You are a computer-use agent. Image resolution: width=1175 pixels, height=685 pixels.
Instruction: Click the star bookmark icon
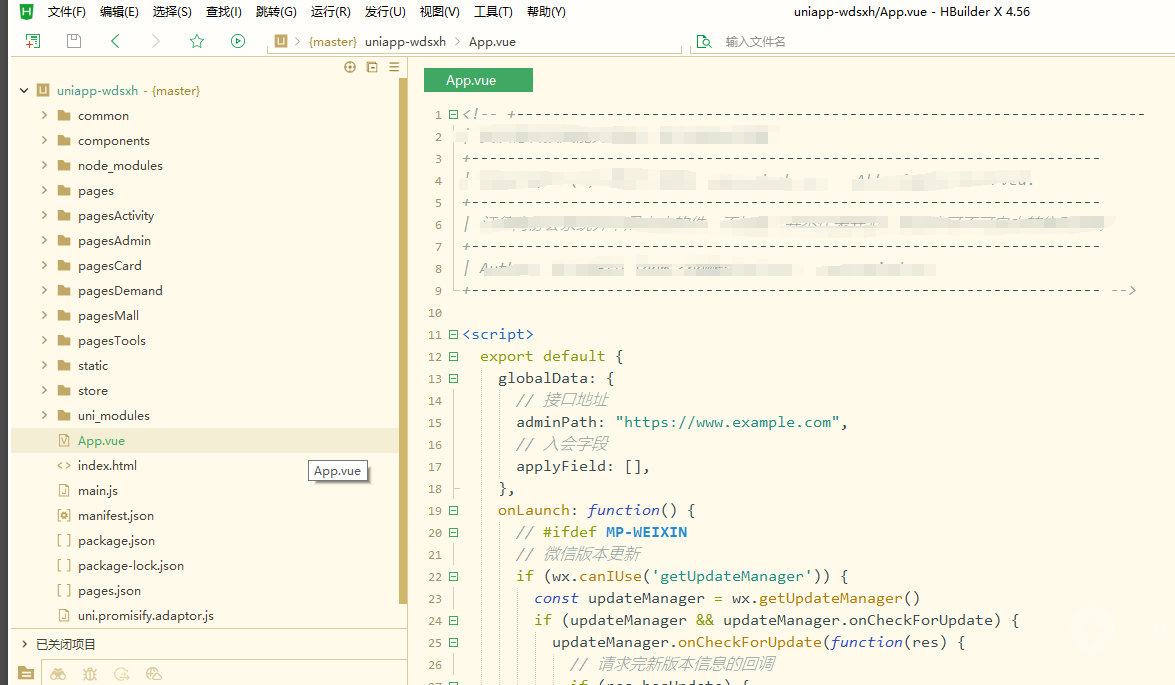click(x=196, y=41)
